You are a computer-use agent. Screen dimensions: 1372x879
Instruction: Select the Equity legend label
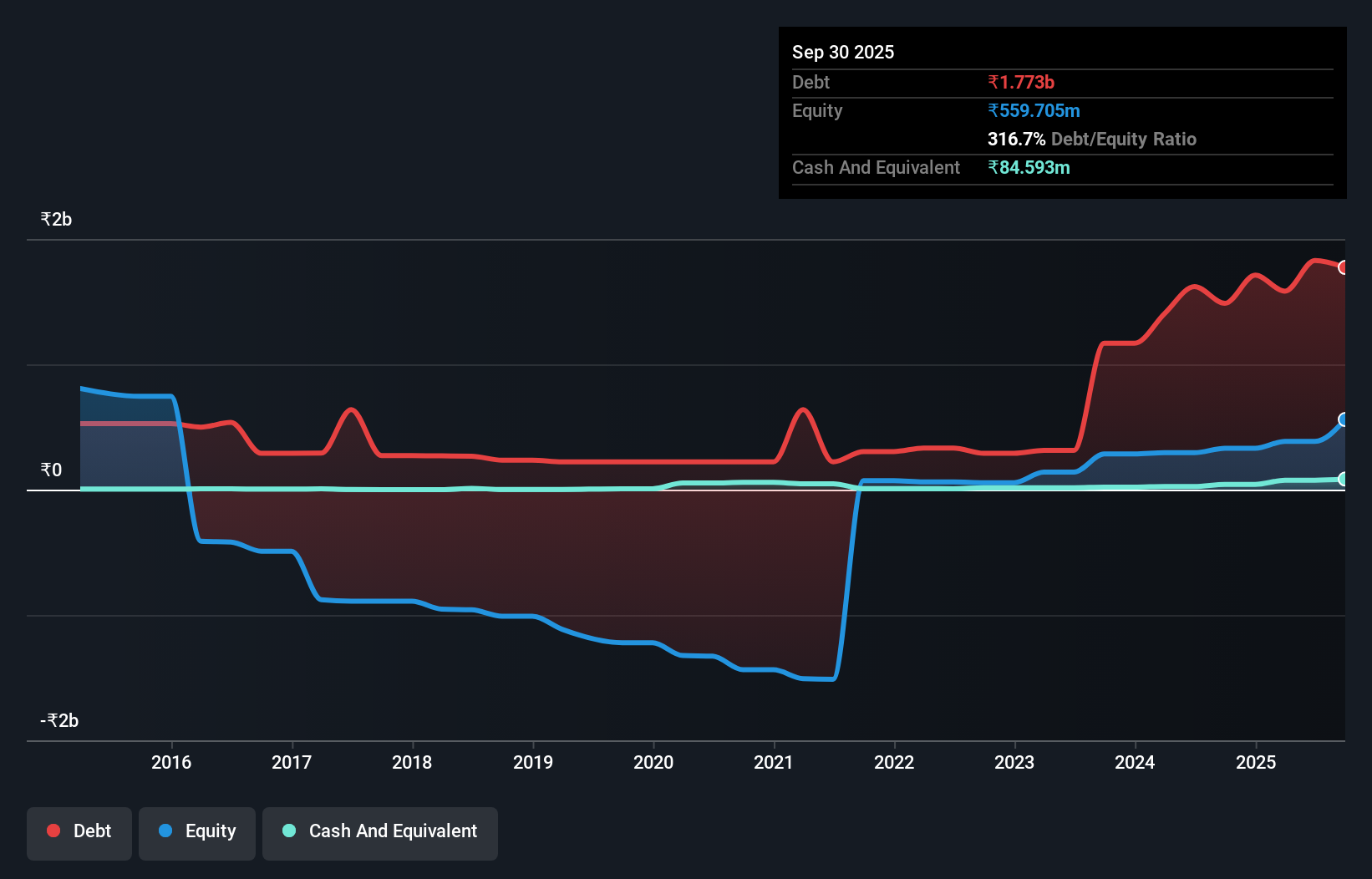(210, 831)
